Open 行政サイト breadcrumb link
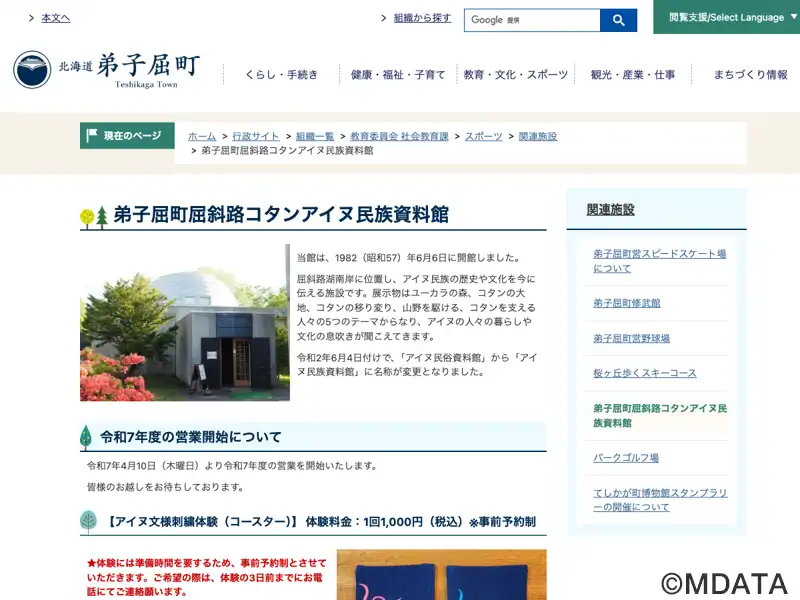The height and width of the screenshot is (600, 800). click(256, 136)
